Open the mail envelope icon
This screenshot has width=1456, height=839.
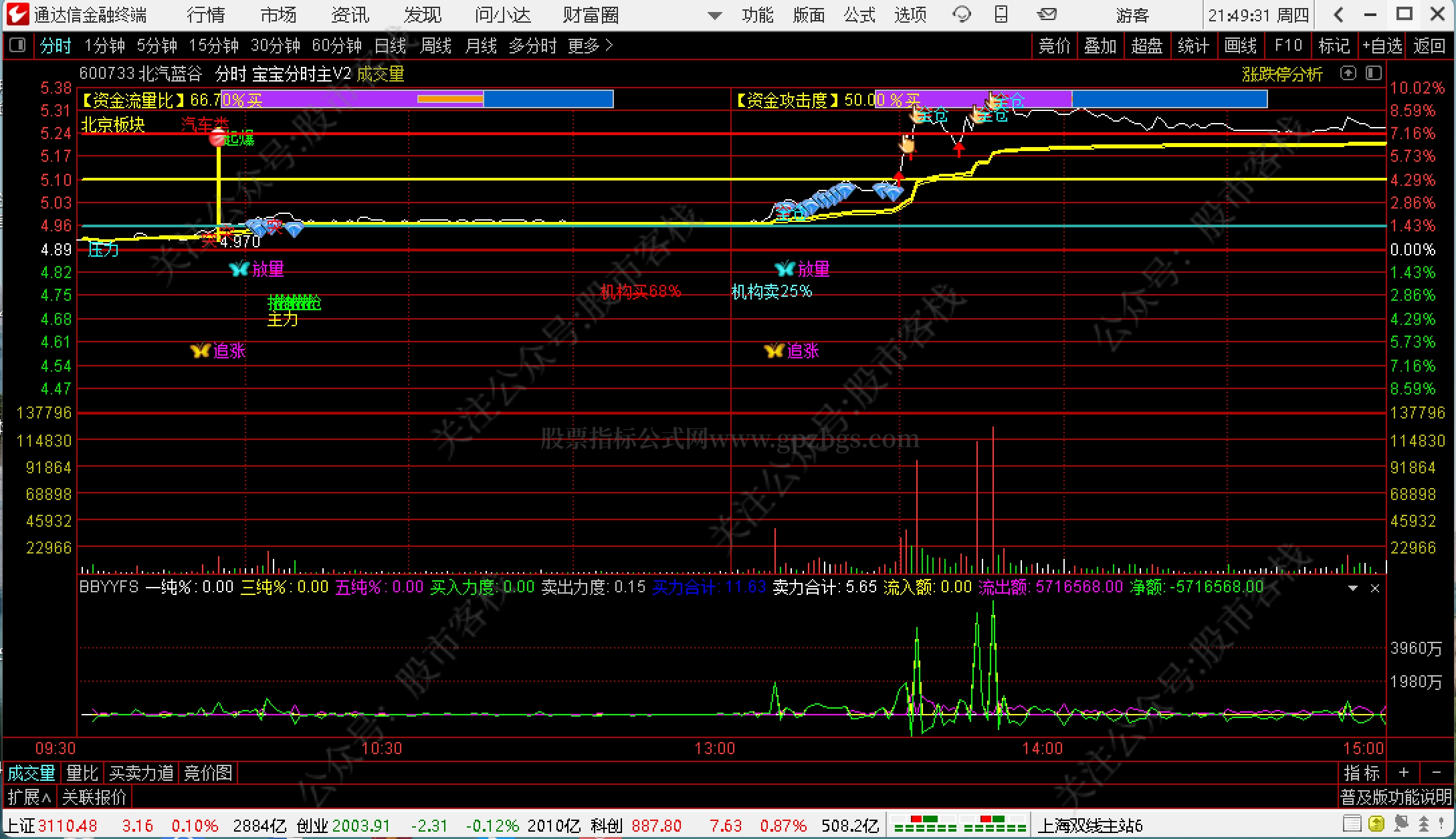[x=1047, y=14]
